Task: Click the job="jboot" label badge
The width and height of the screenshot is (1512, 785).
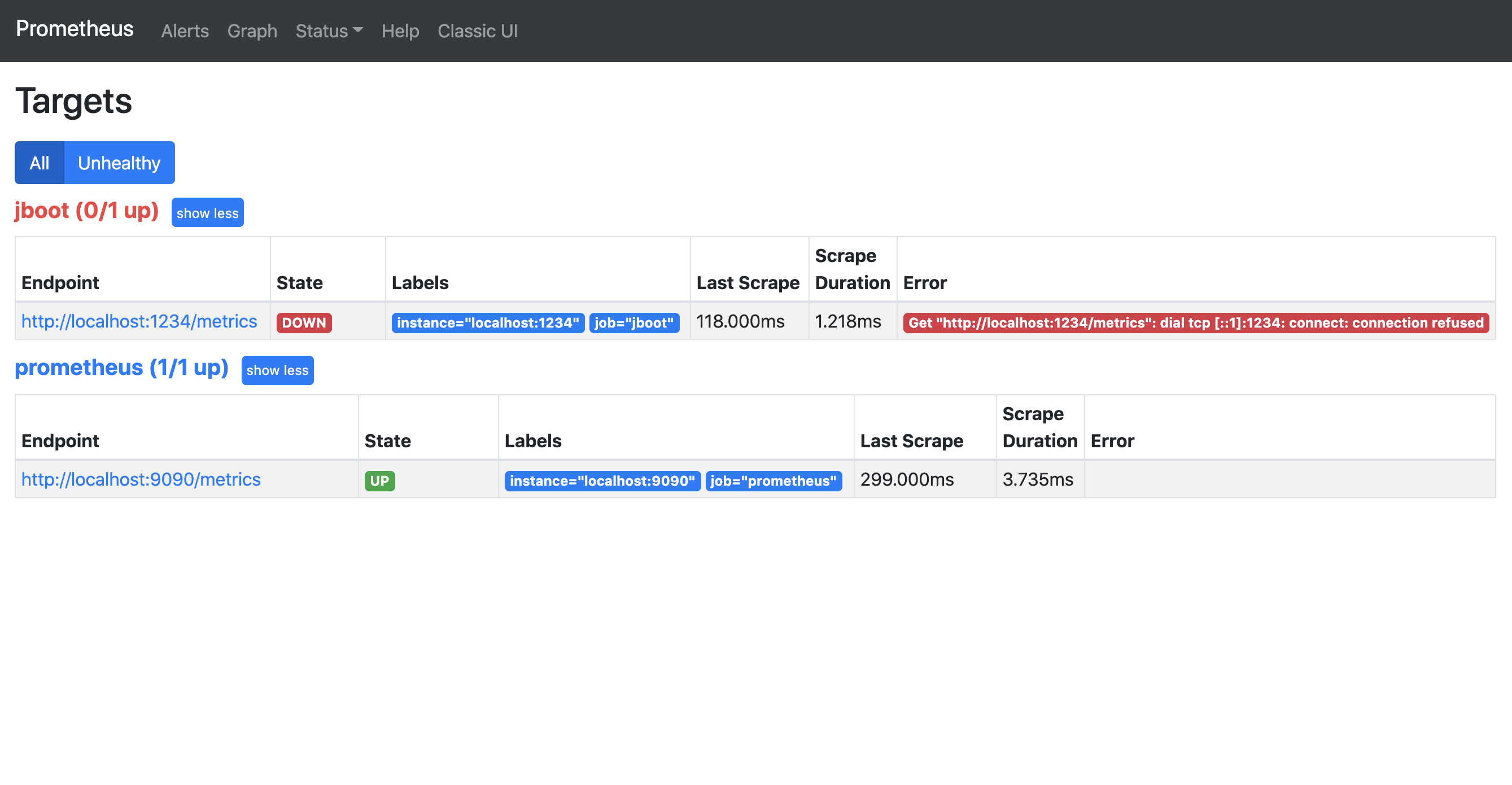Action: click(634, 322)
